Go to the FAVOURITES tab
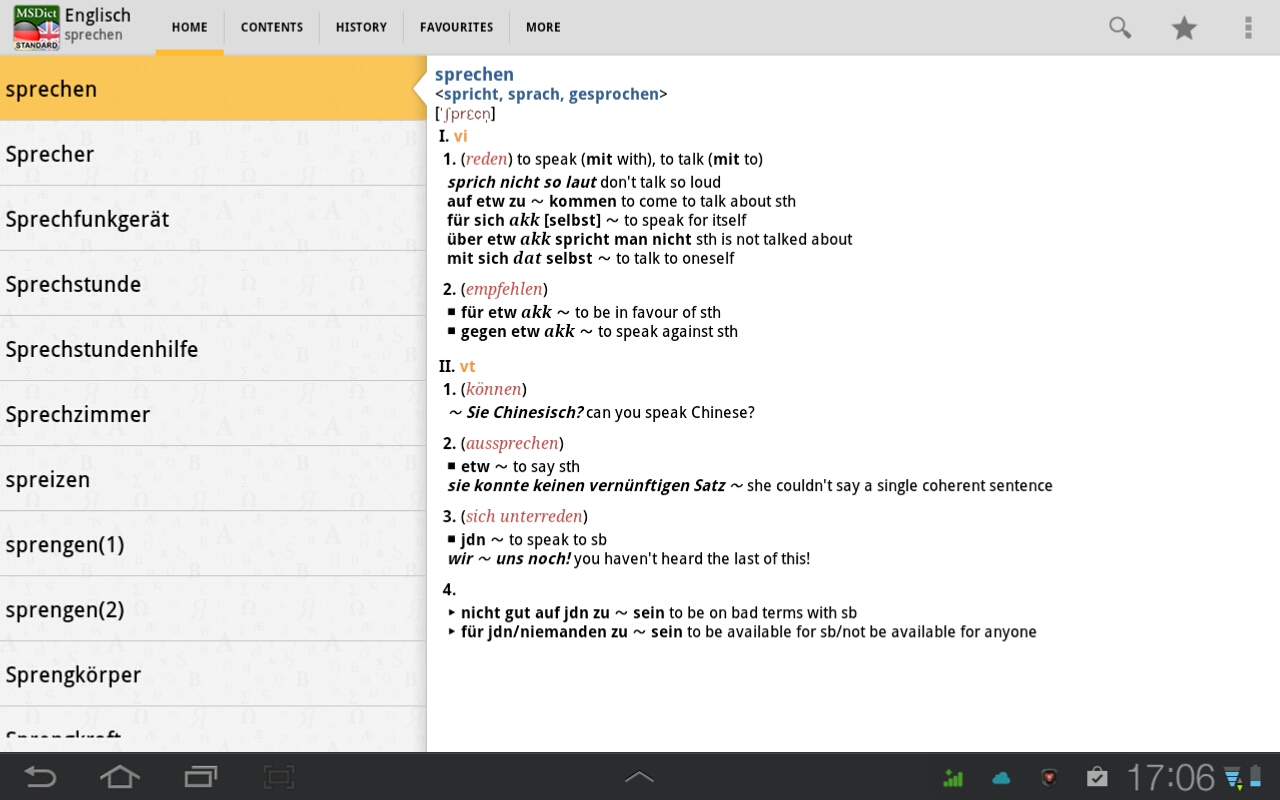The image size is (1280, 800). (456, 28)
